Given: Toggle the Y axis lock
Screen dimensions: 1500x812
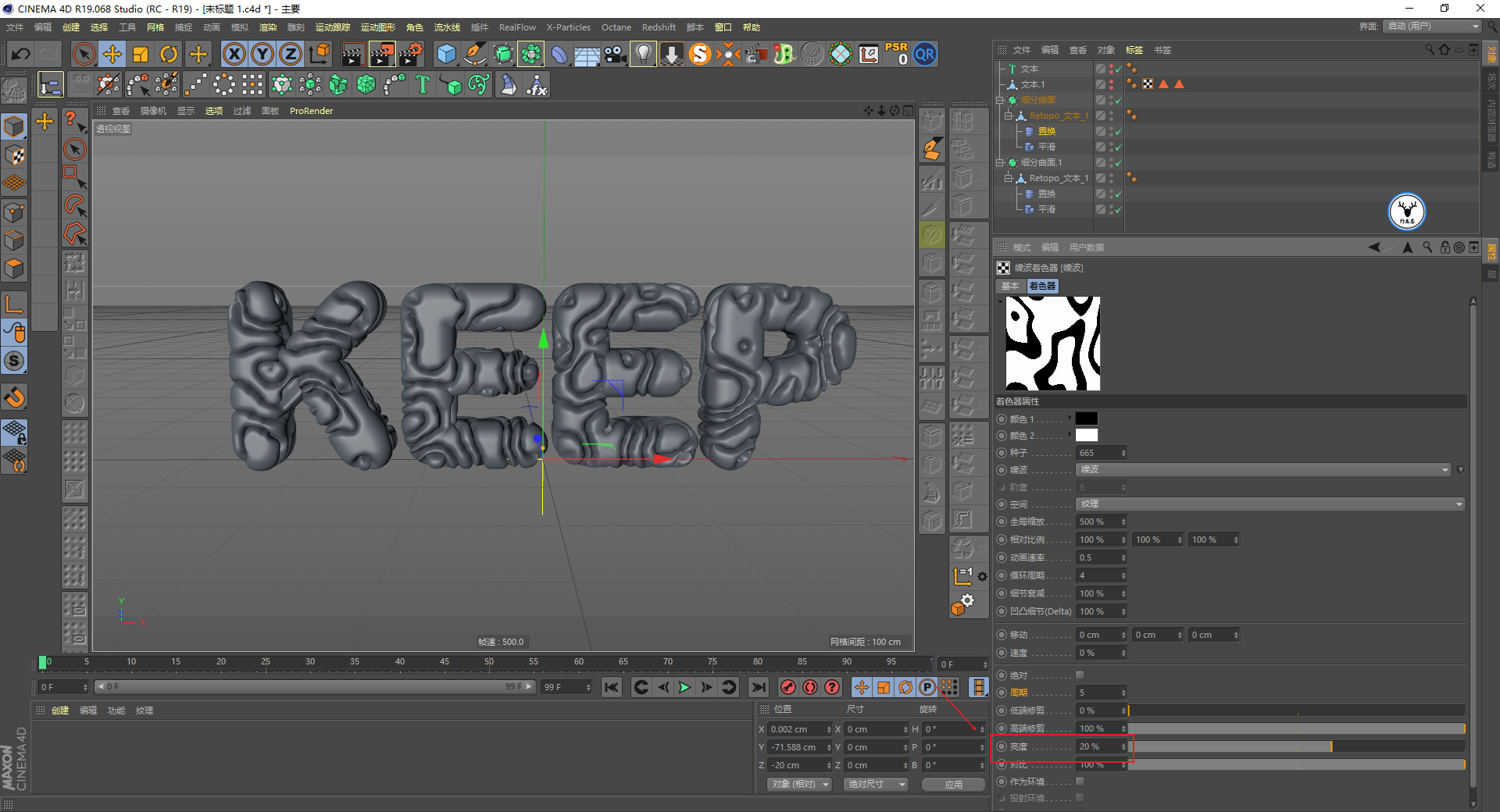Looking at the screenshot, I should pos(262,55).
